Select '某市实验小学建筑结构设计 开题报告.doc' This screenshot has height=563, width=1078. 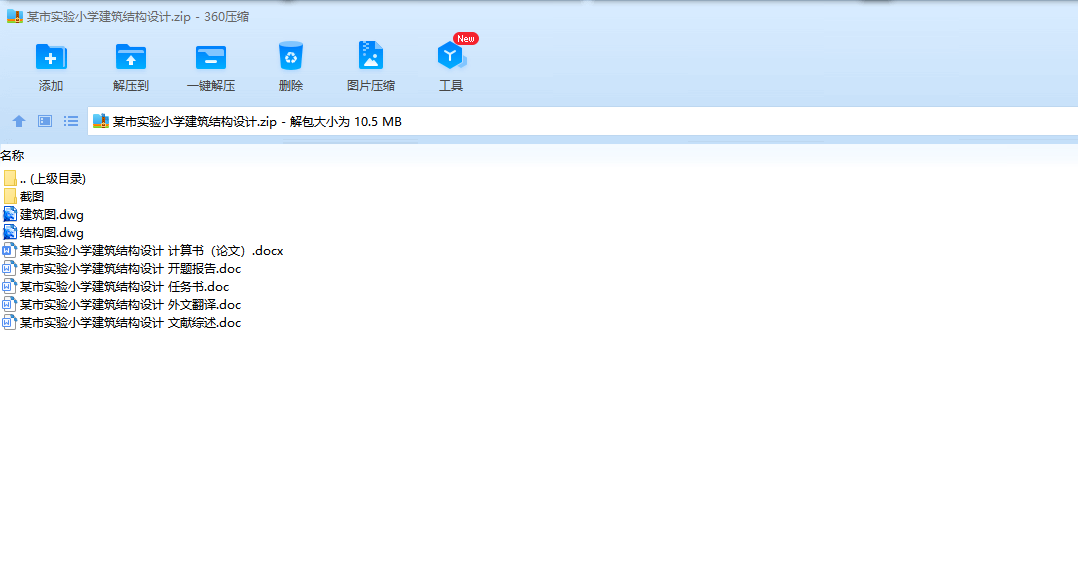pyautogui.click(x=131, y=269)
